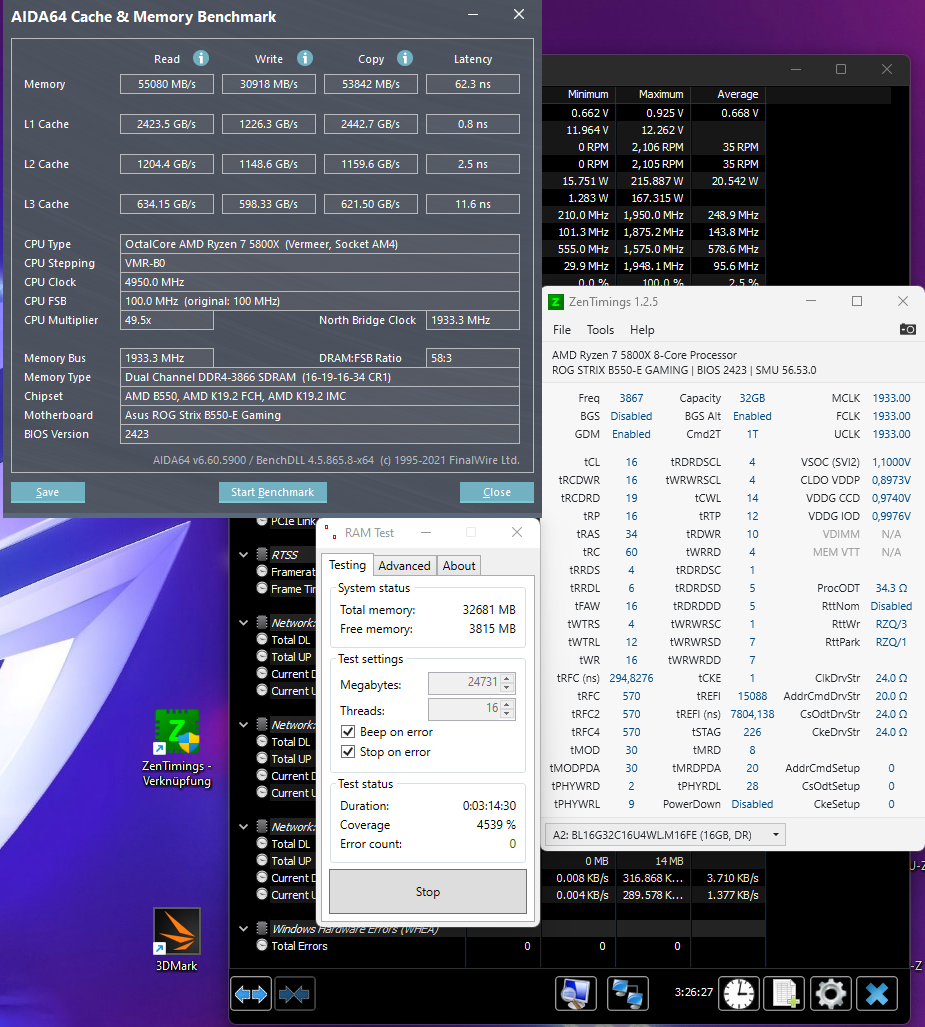
Task: Click the tCL value in ZenTimings
Action: click(632, 462)
